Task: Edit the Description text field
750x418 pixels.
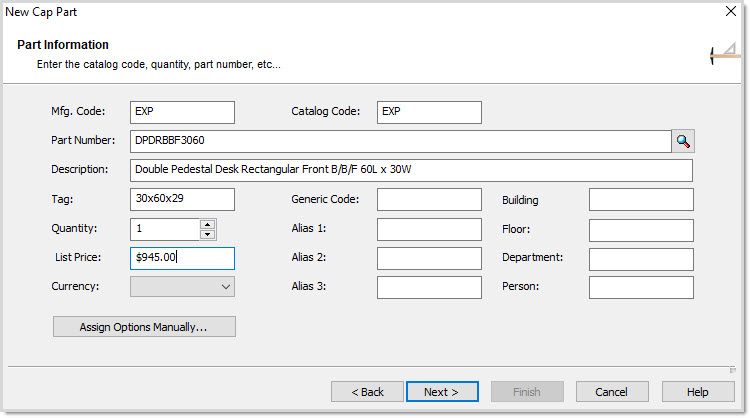Action: pyautogui.click(x=411, y=170)
